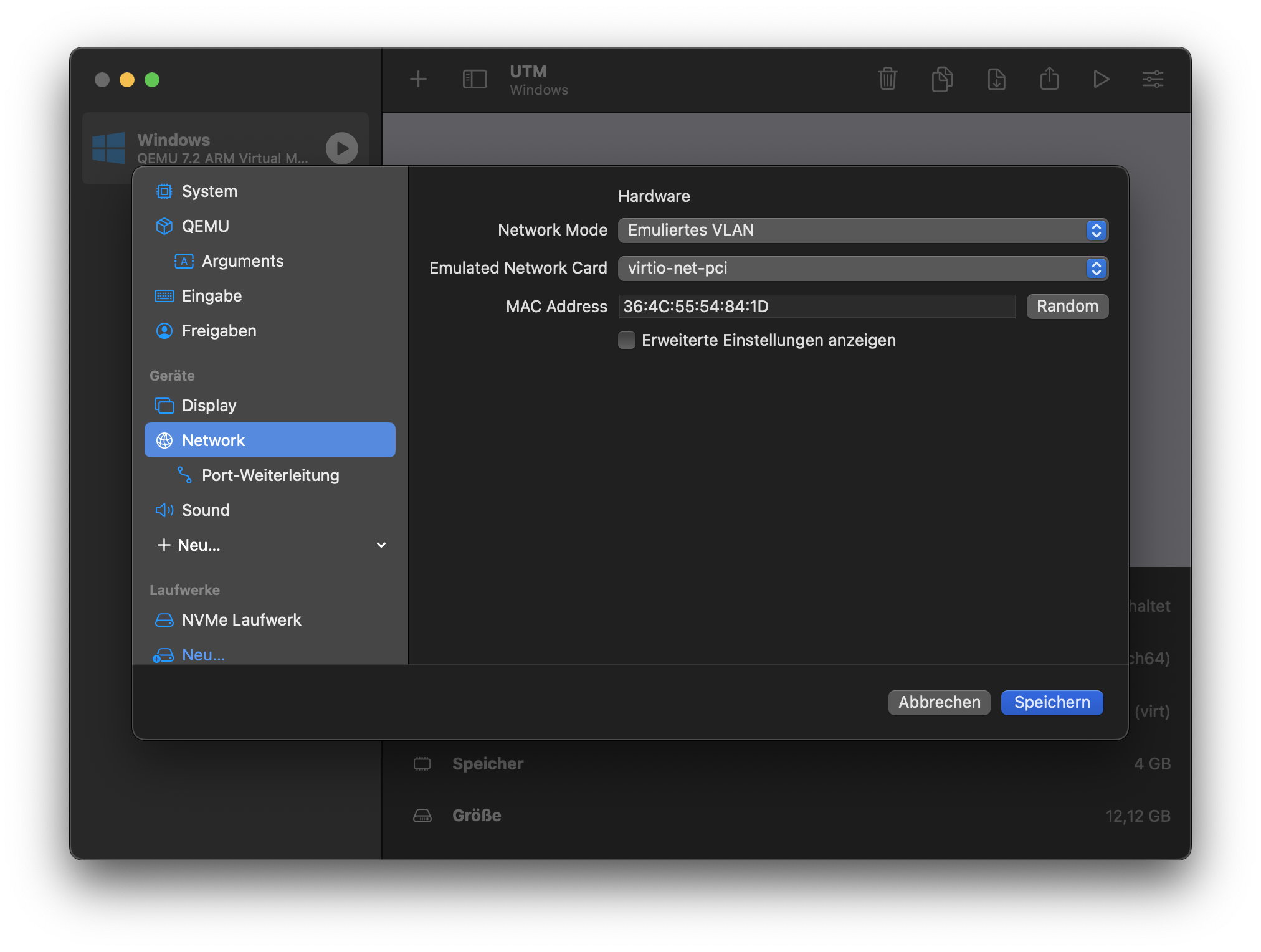Click into the MAC Address field
Viewport: 1261px width, 952px height.
pos(817,307)
